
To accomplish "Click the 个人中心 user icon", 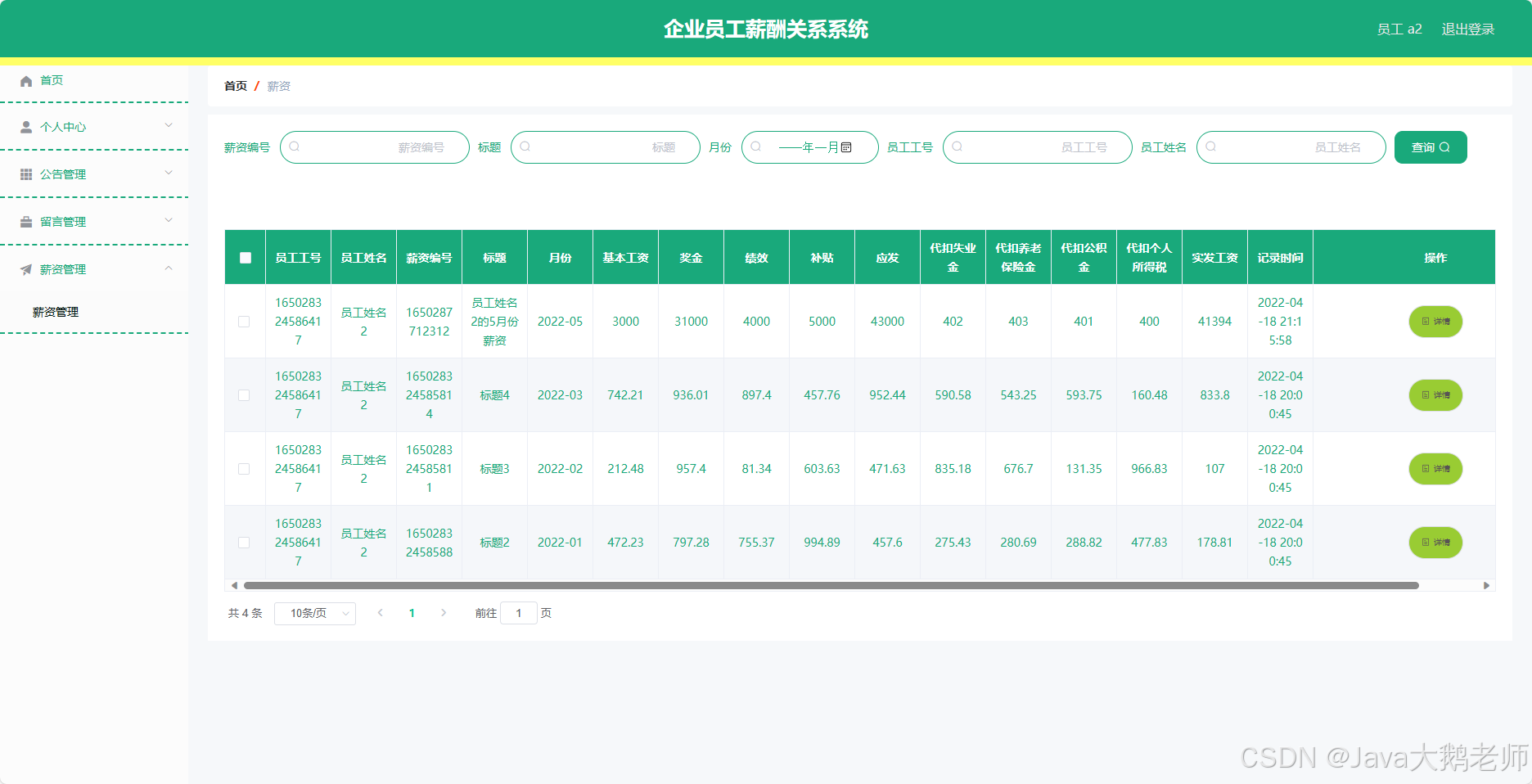I will [x=25, y=127].
